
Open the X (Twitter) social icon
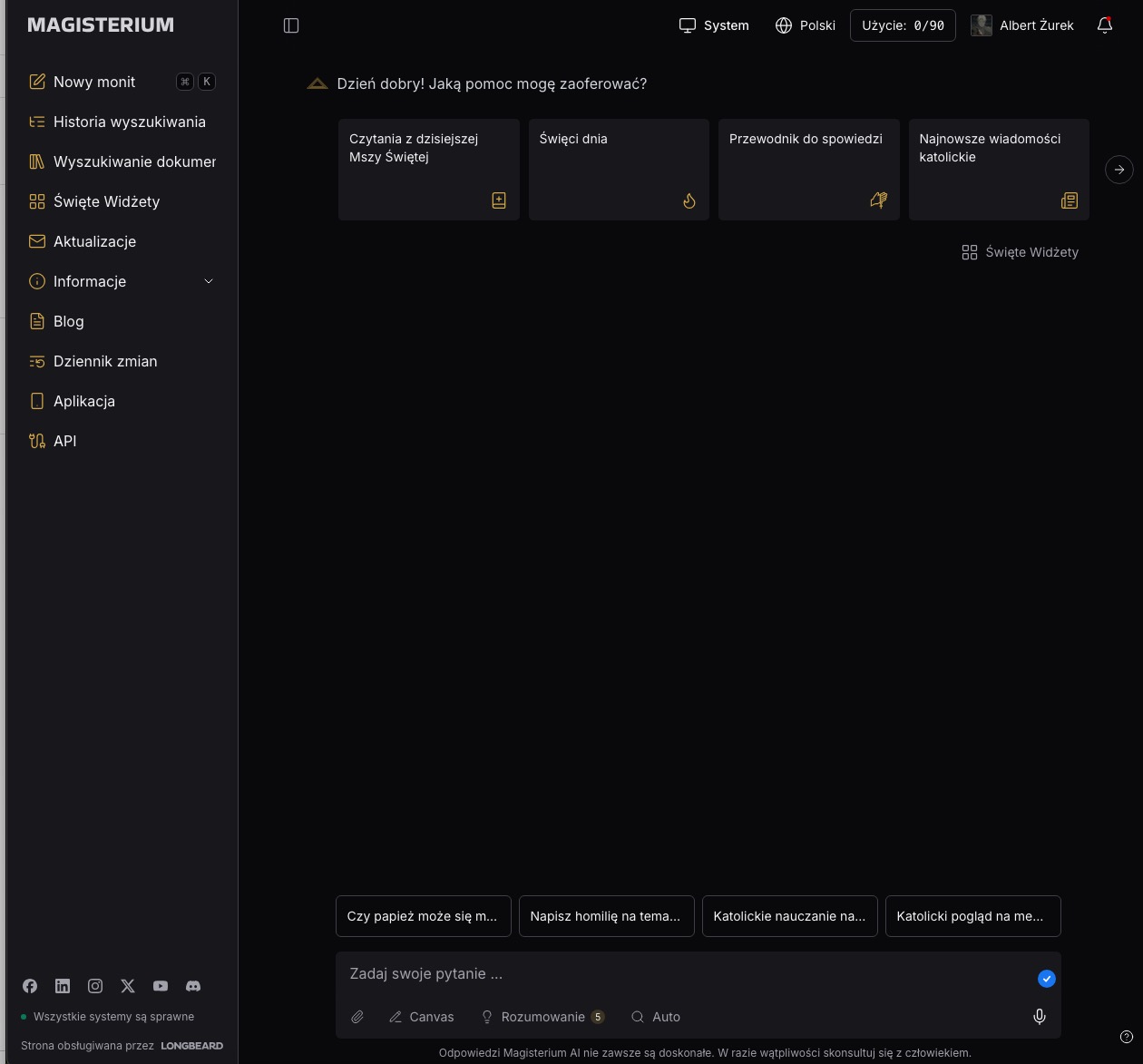tap(128, 986)
